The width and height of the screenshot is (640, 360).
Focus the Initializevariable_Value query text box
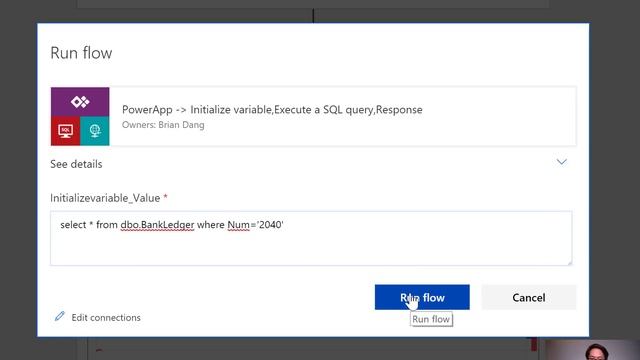(311, 238)
